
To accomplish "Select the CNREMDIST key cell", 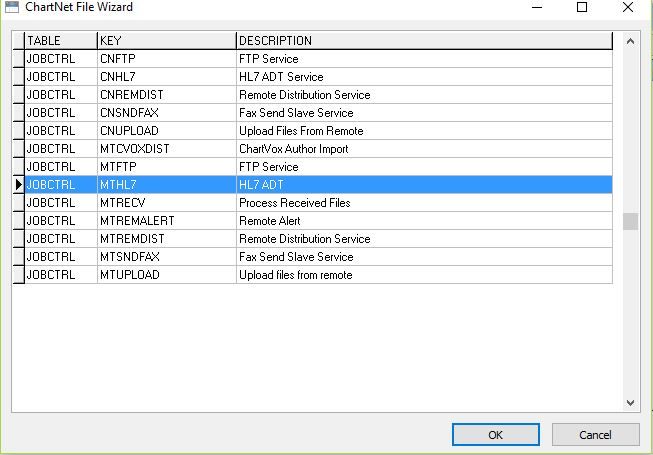I will [x=167, y=94].
